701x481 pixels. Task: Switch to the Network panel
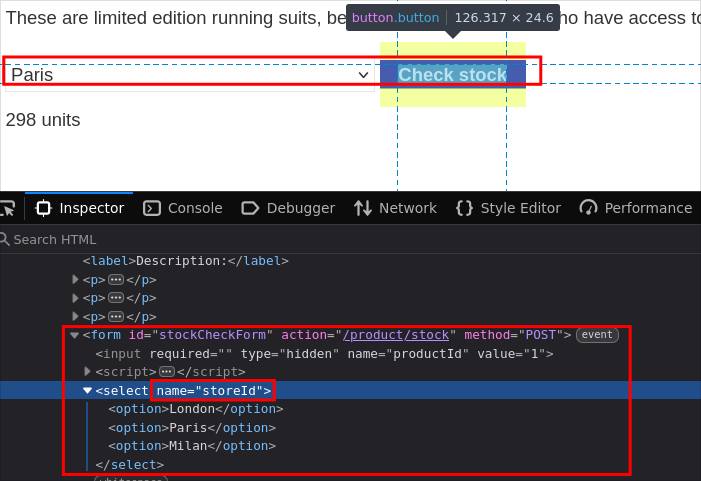(x=395, y=208)
